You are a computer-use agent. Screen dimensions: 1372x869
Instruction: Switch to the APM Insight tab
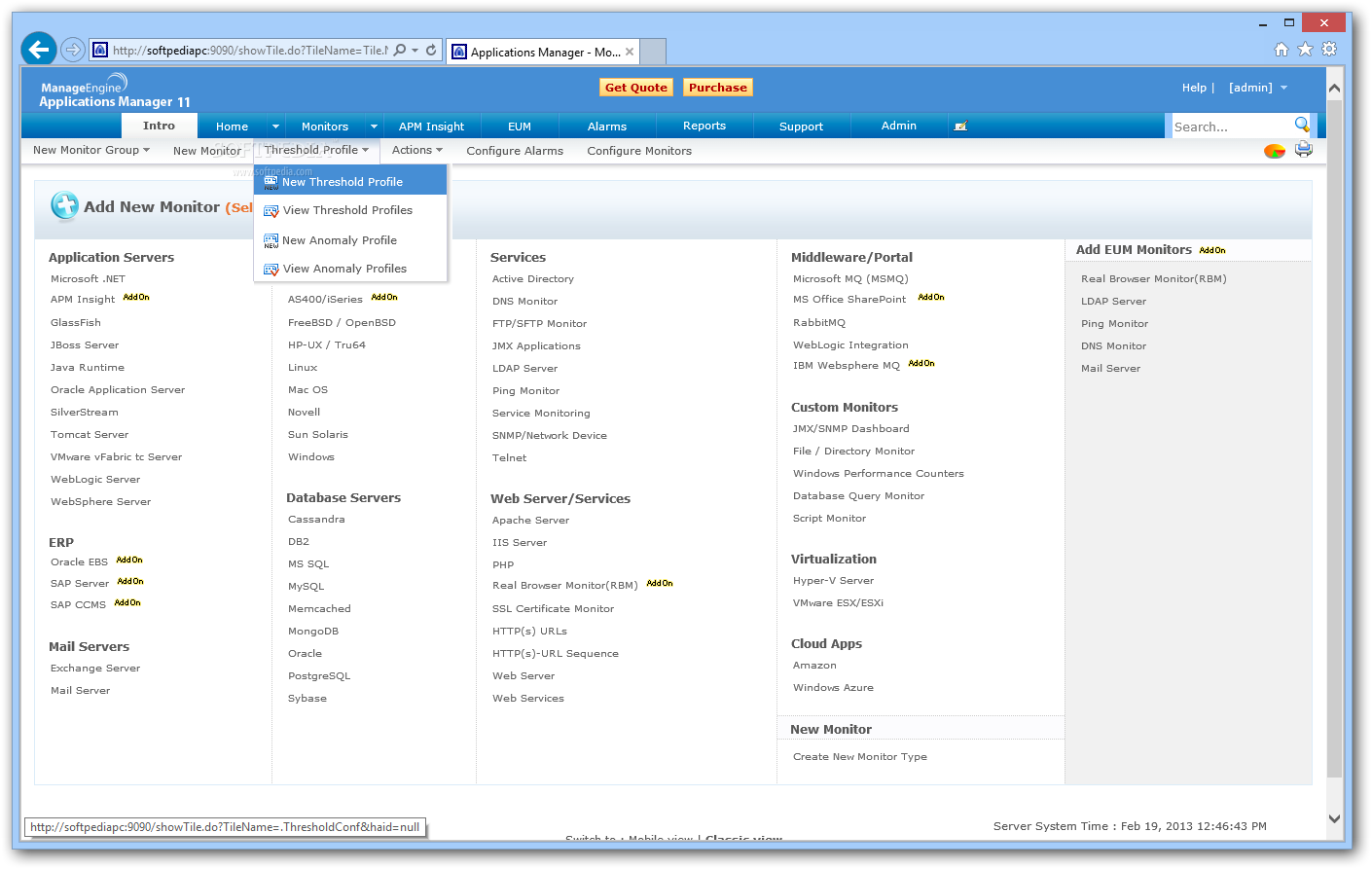point(431,127)
